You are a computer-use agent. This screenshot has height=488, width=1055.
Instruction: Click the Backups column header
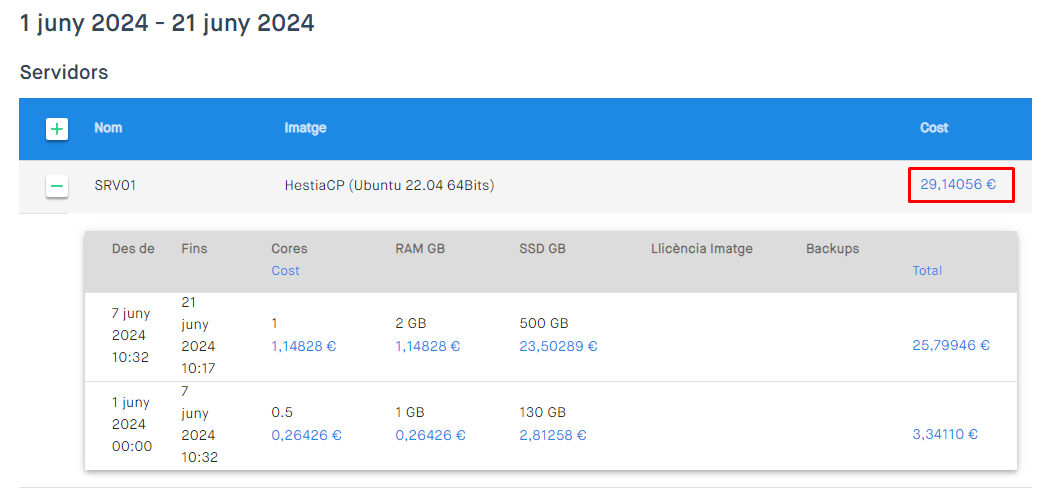(x=833, y=248)
